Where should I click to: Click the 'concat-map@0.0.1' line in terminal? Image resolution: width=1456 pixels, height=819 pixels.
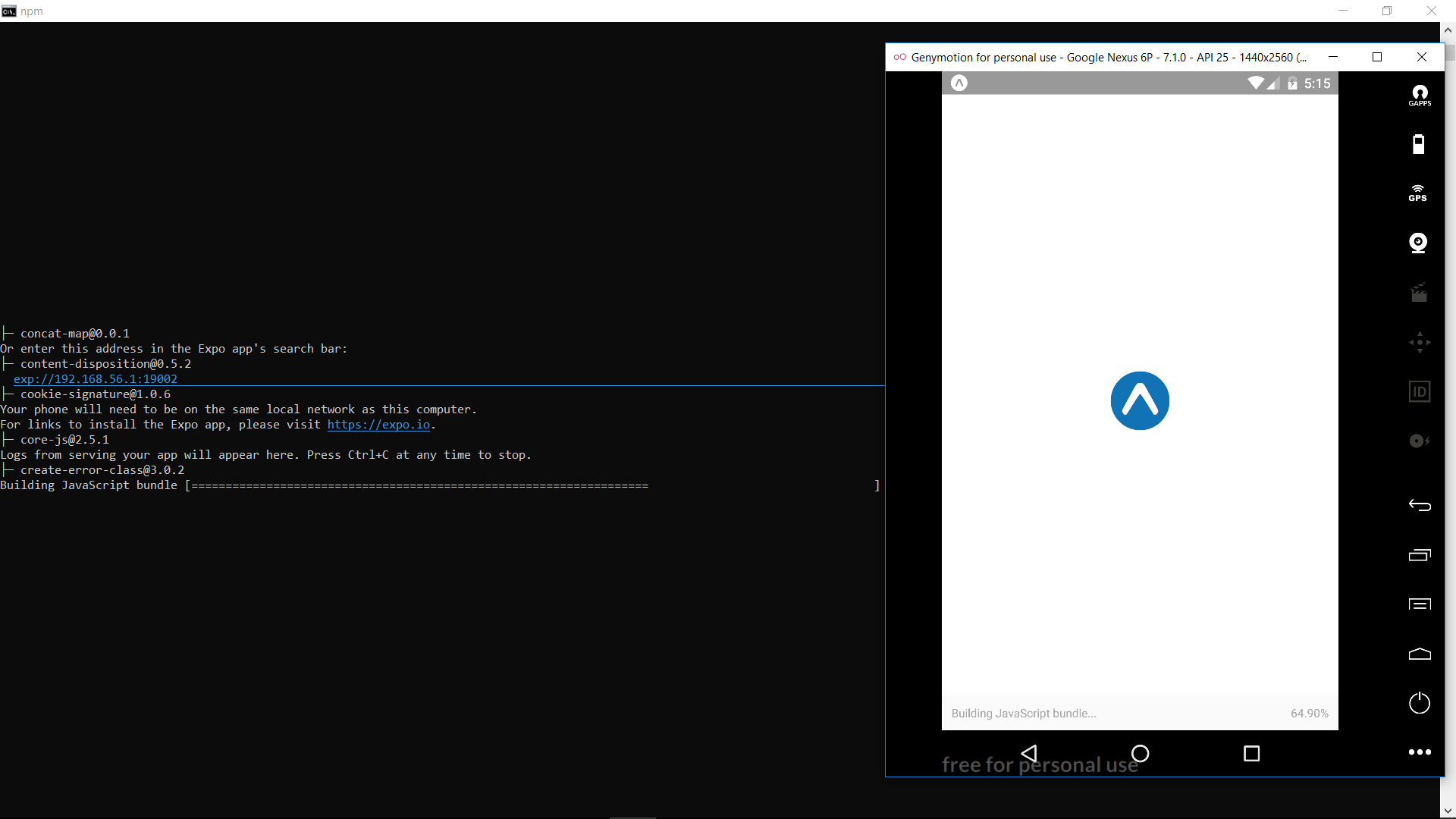(74, 334)
